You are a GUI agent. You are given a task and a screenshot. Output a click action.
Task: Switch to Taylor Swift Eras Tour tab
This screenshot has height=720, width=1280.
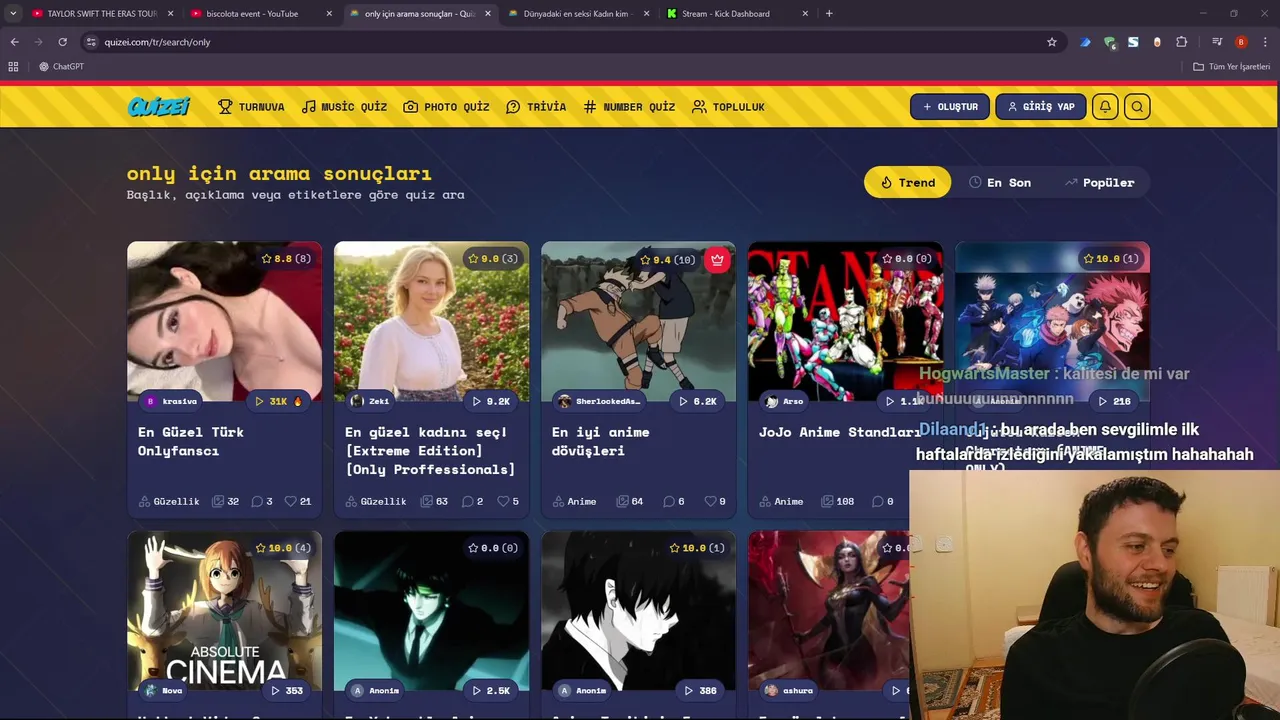(x=103, y=14)
